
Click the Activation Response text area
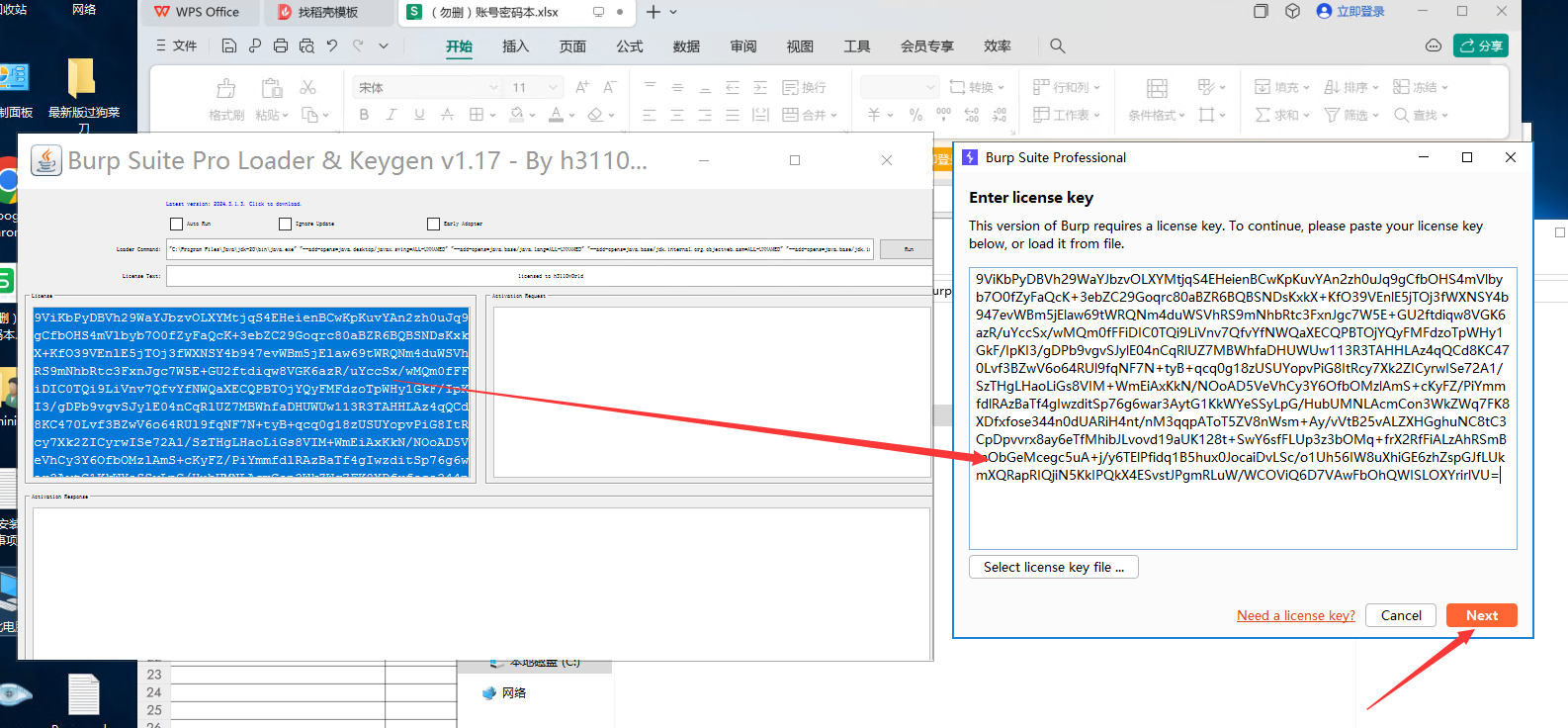tap(481, 584)
